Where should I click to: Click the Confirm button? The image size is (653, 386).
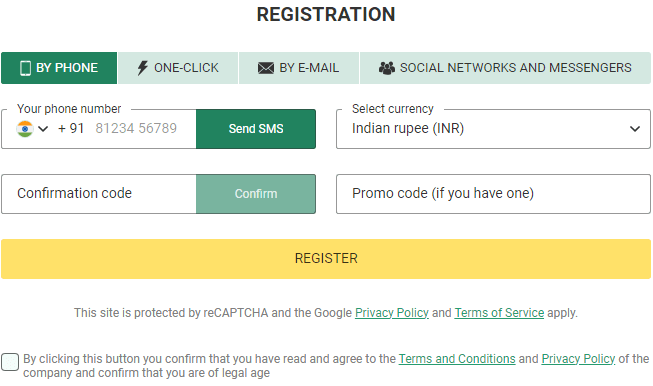point(256,194)
